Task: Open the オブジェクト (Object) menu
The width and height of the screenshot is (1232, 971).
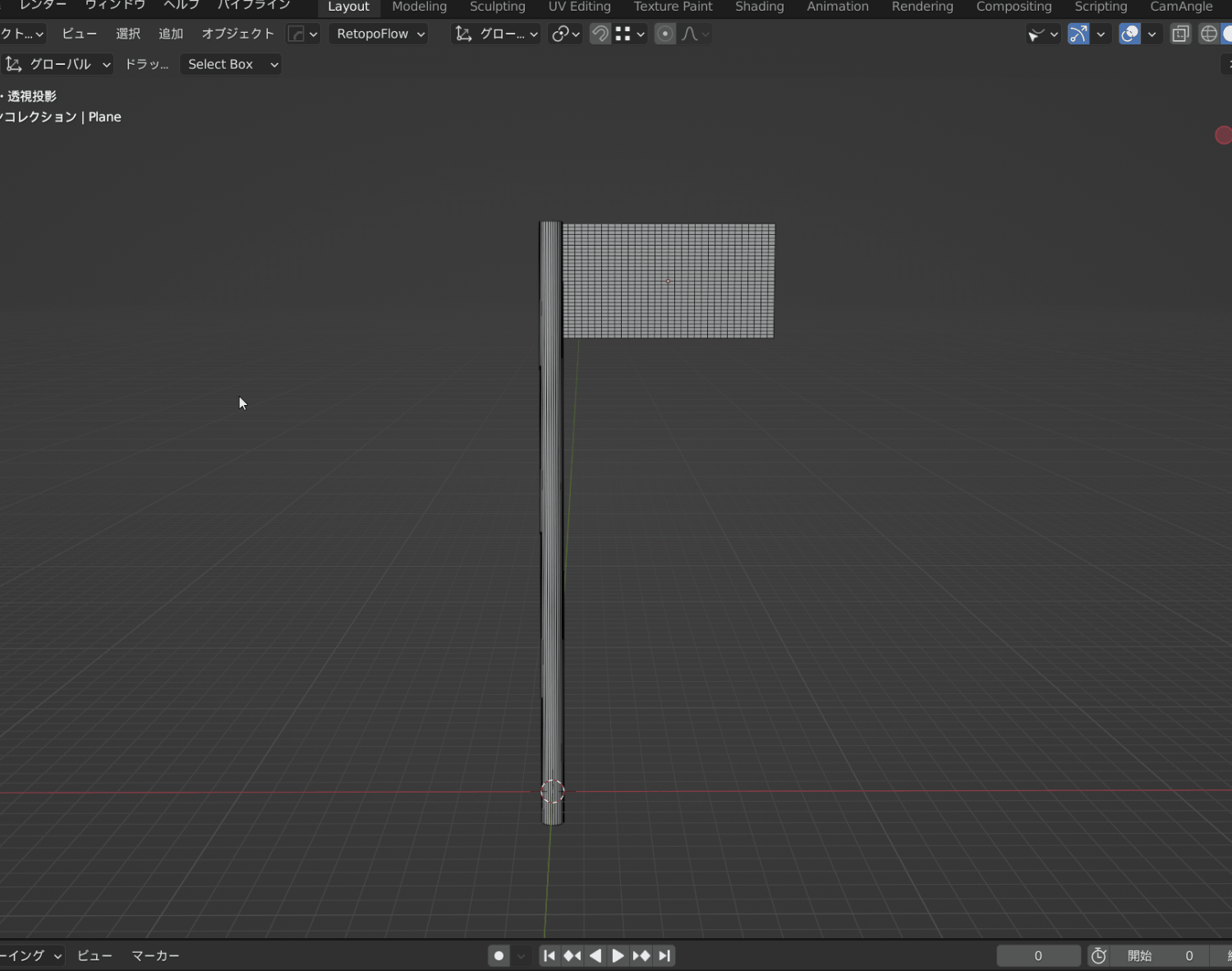Action: coord(237,34)
